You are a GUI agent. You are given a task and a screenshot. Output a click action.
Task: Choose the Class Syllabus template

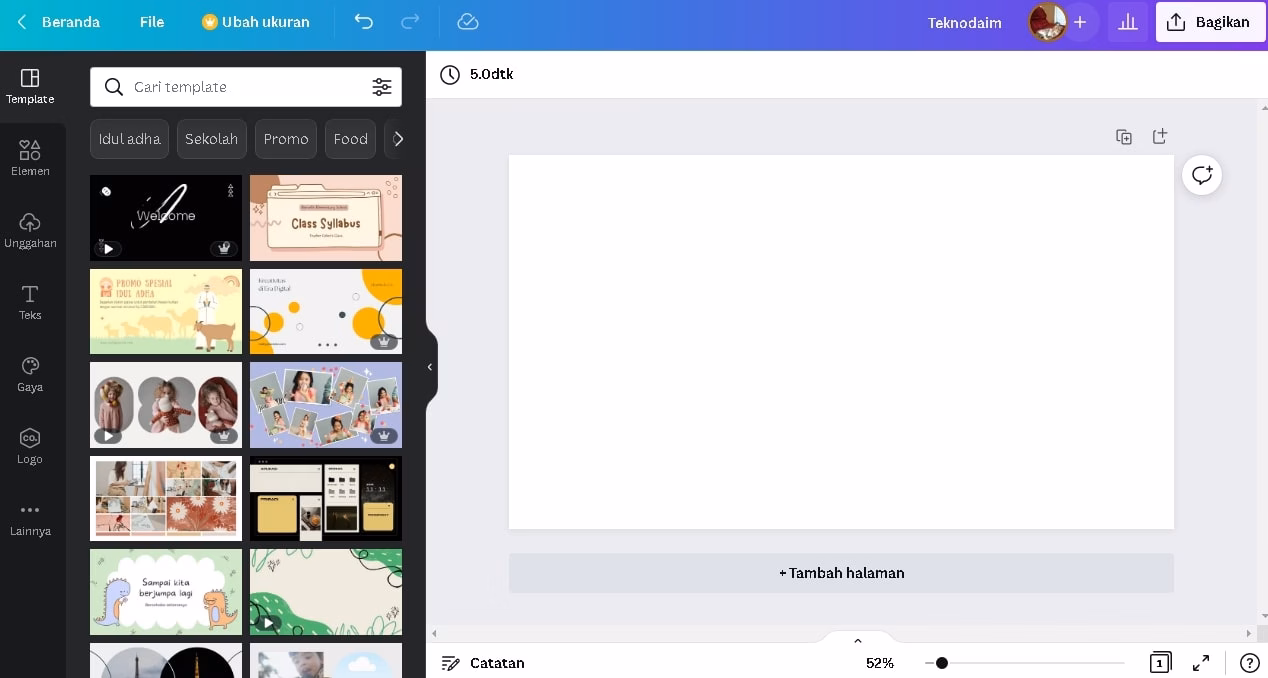(x=326, y=218)
